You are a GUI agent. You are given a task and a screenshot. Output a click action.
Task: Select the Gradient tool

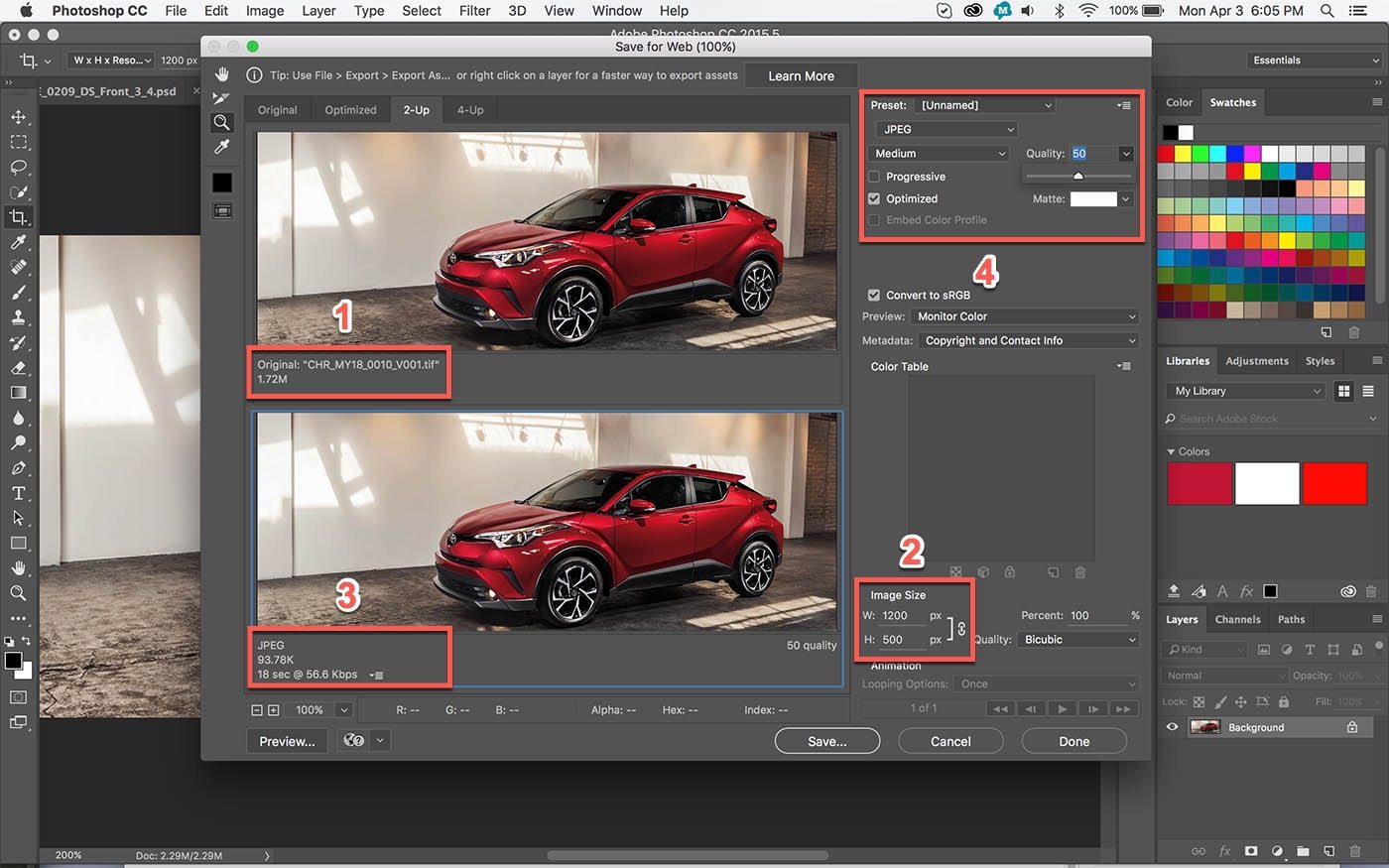pyautogui.click(x=18, y=393)
